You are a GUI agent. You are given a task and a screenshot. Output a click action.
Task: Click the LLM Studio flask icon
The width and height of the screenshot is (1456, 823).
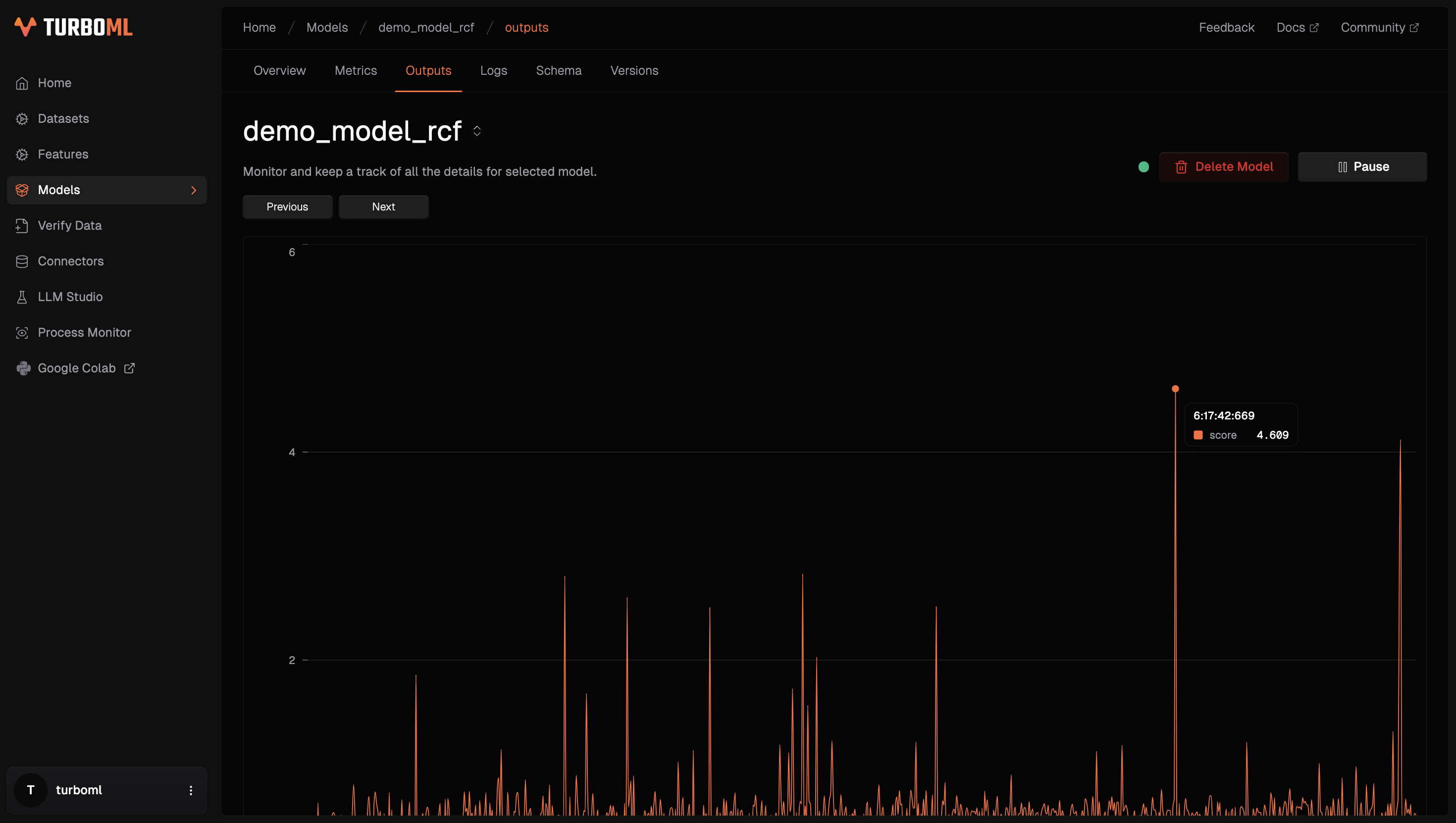(22, 297)
